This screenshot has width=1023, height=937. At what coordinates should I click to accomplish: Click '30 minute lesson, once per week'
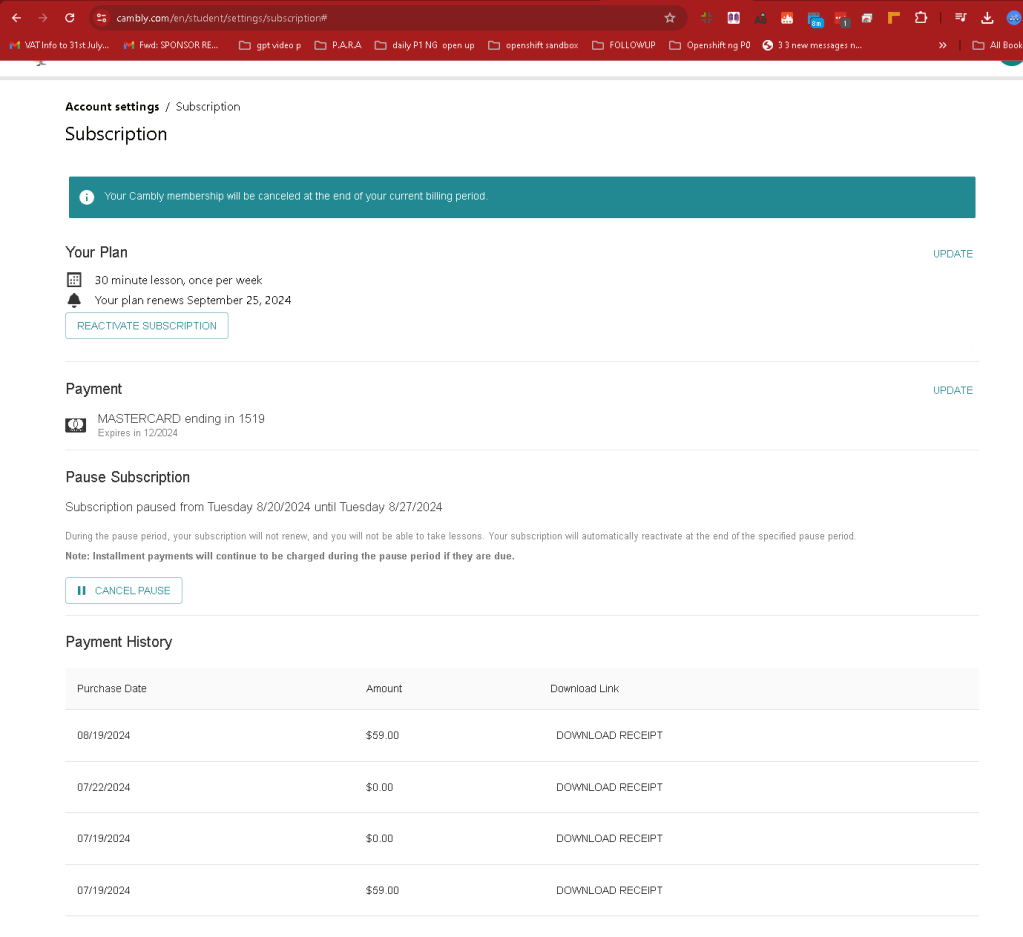pyautogui.click(x=178, y=280)
